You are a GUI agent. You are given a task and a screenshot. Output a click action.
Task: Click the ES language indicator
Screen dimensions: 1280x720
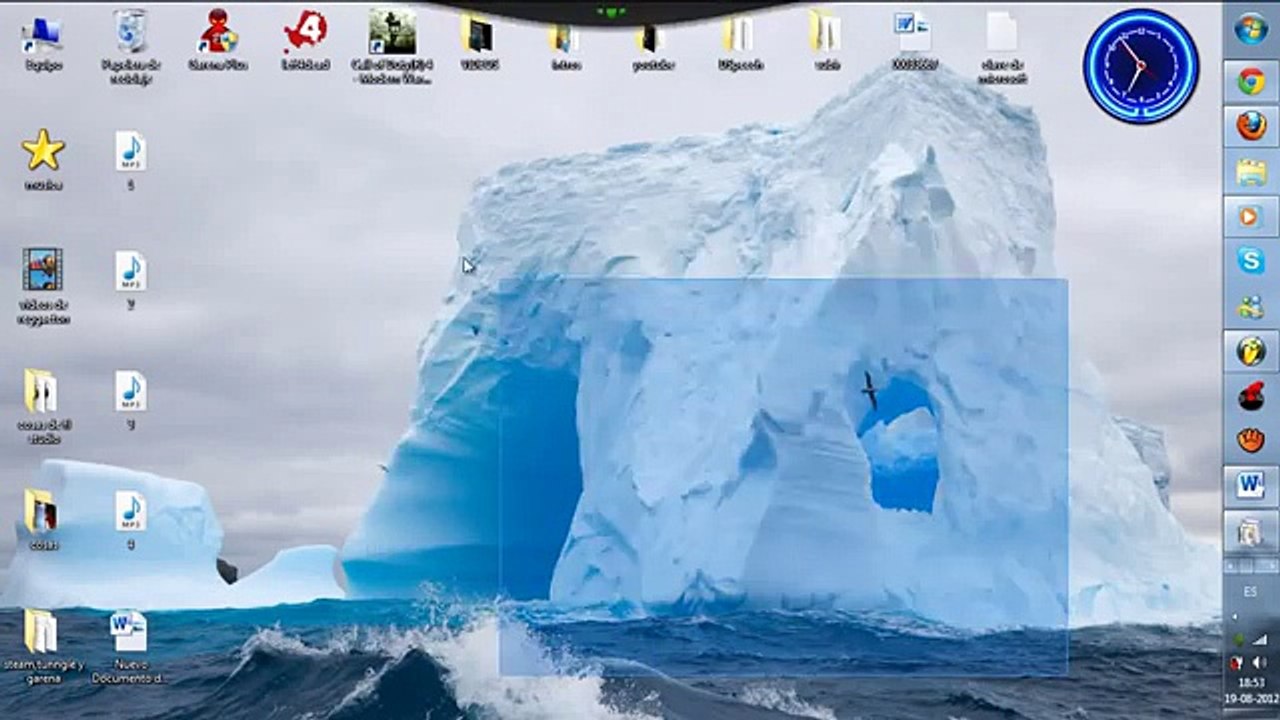[x=1250, y=592]
